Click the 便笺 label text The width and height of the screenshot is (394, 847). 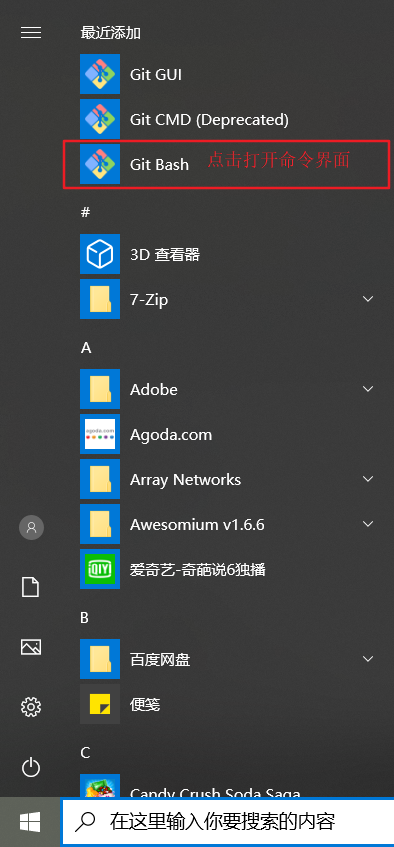tap(145, 705)
